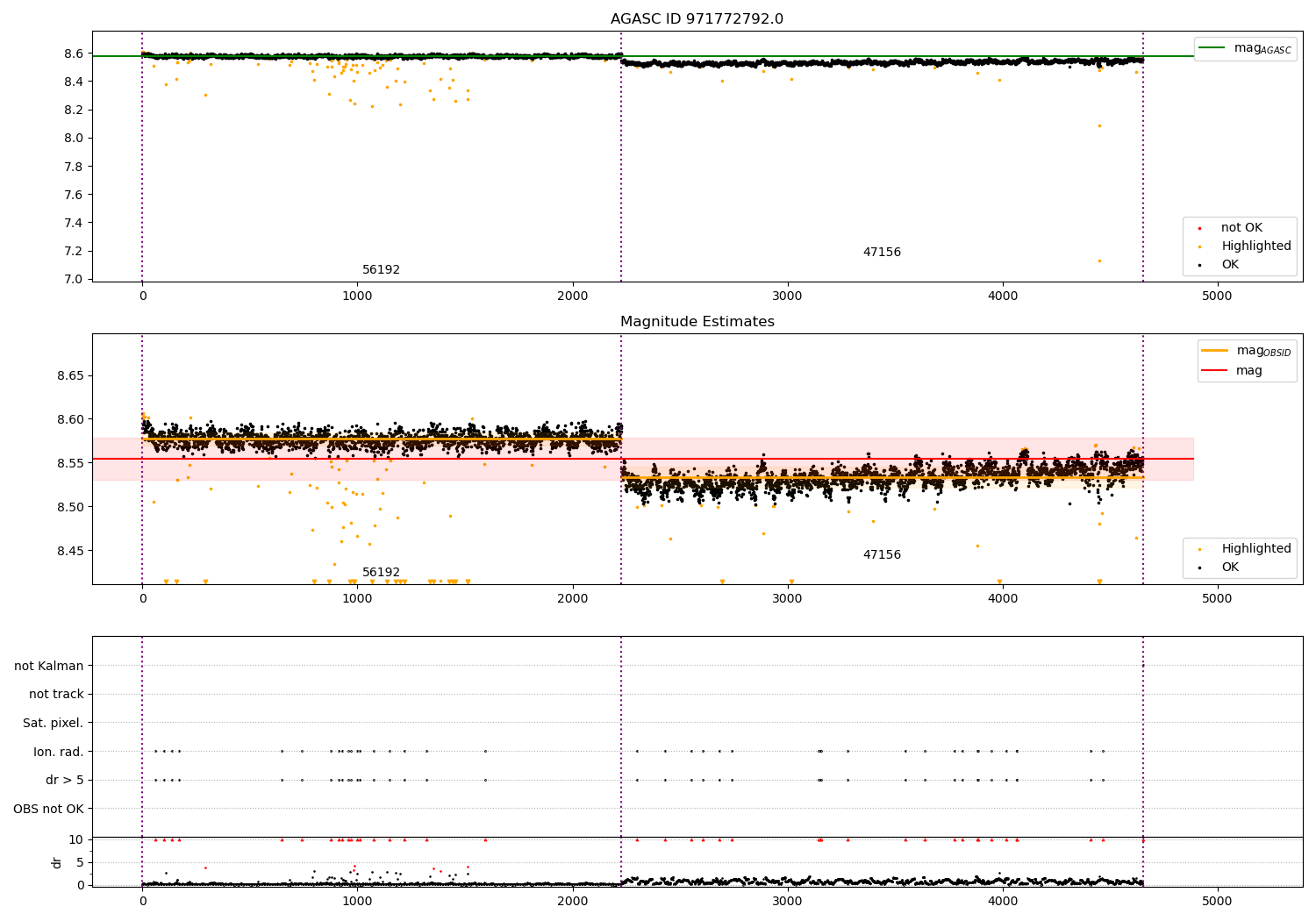This screenshot has height=921, width=1316.
Task: Click the 'not track' row label
Action: tap(56, 695)
